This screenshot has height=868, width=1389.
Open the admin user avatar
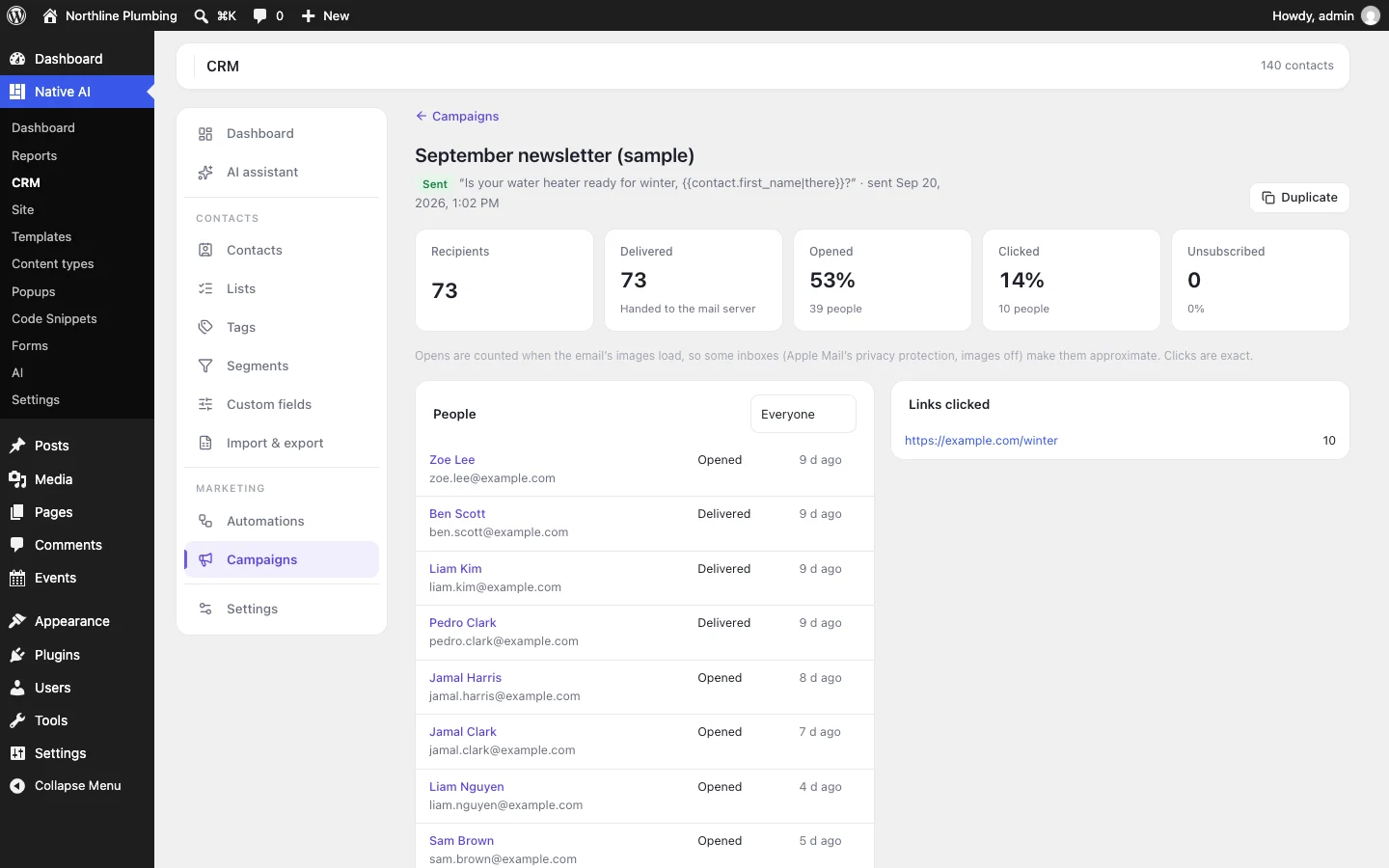1370,15
